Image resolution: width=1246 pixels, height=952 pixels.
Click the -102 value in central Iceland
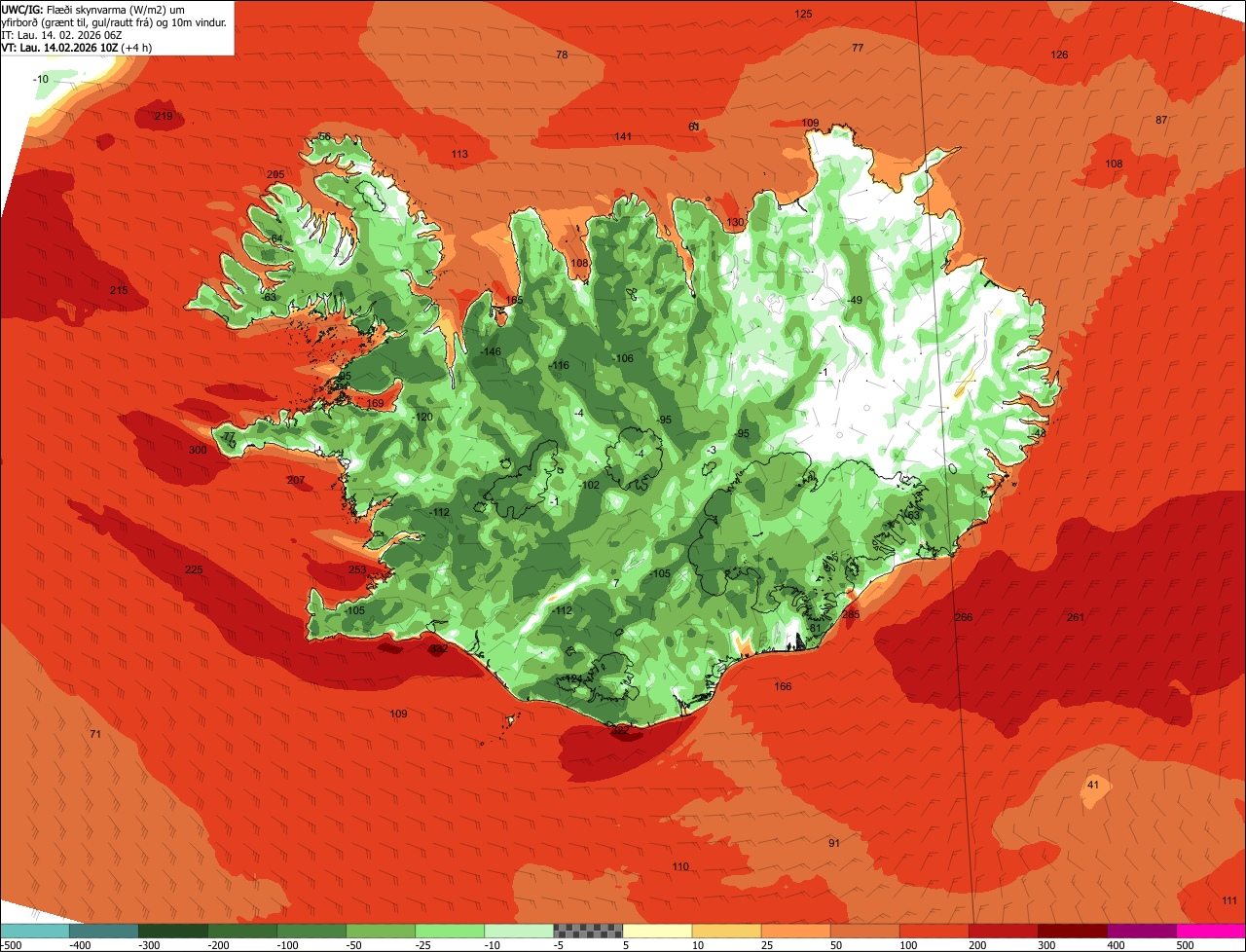pyautogui.click(x=589, y=486)
